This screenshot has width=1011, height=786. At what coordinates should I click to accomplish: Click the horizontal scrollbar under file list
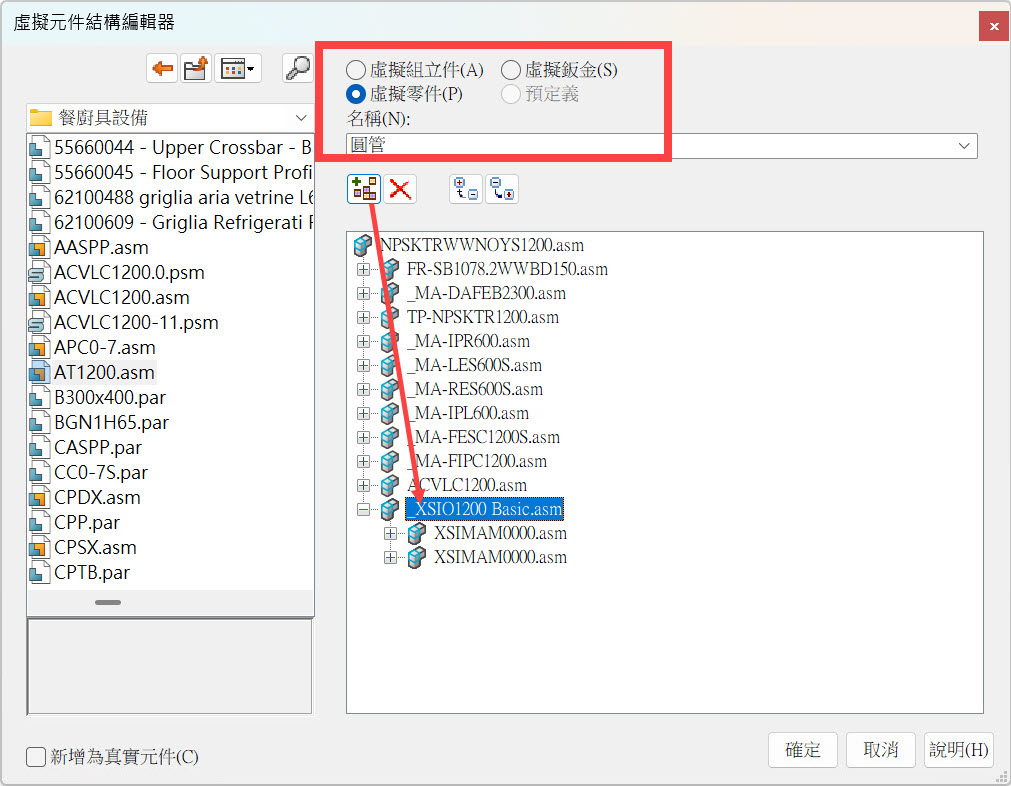coord(108,602)
